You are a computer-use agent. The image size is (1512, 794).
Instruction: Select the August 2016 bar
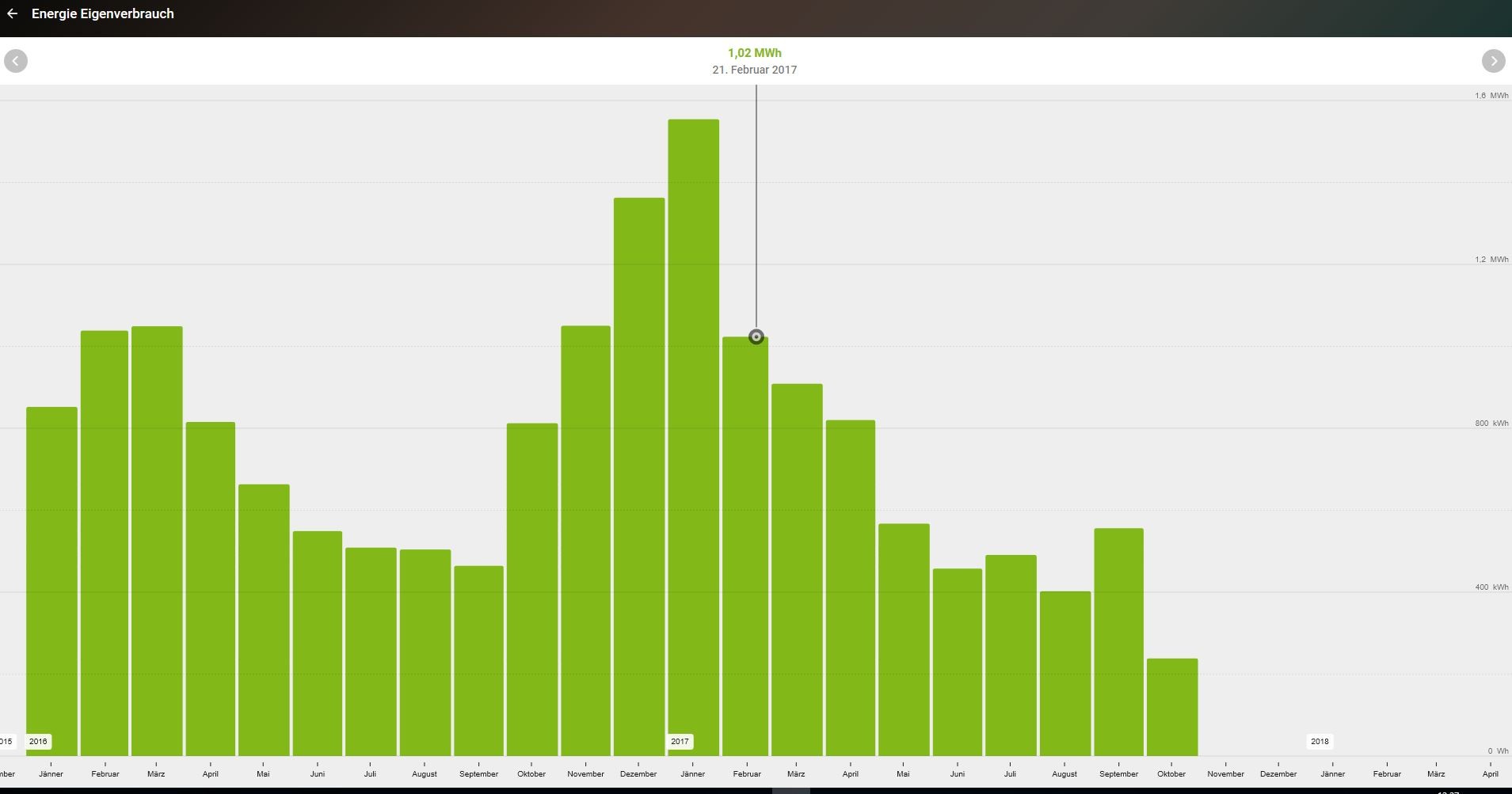[x=425, y=653]
